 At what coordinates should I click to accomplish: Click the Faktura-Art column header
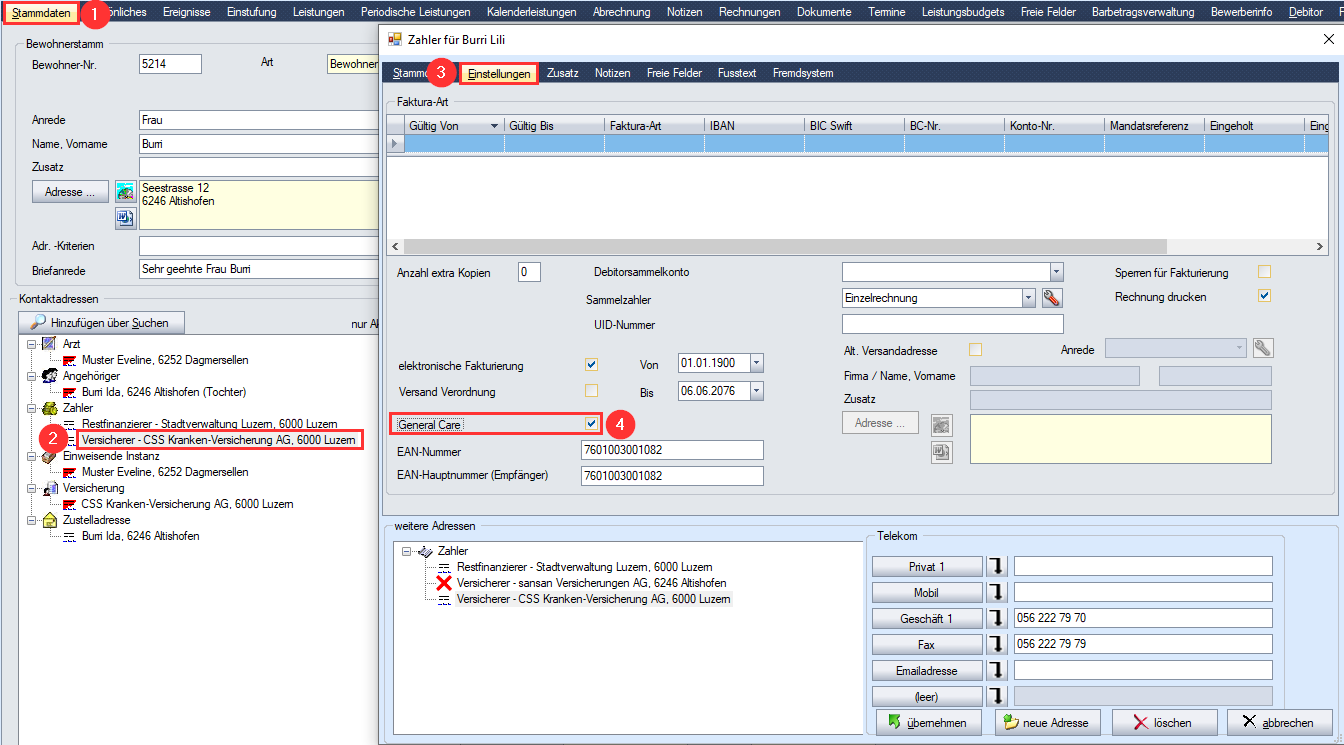(654, 126)
